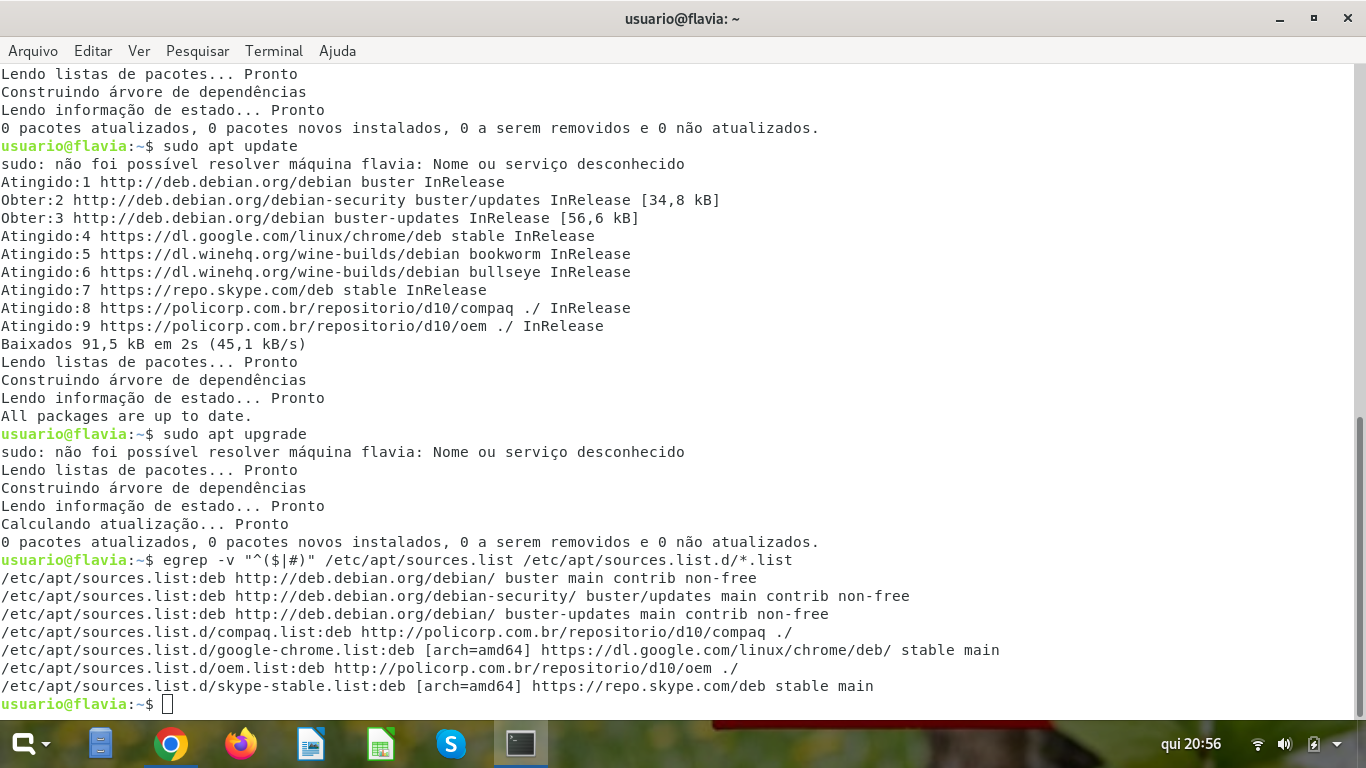Click the skype-stable.list sources output line

click(x=437, y=686)
